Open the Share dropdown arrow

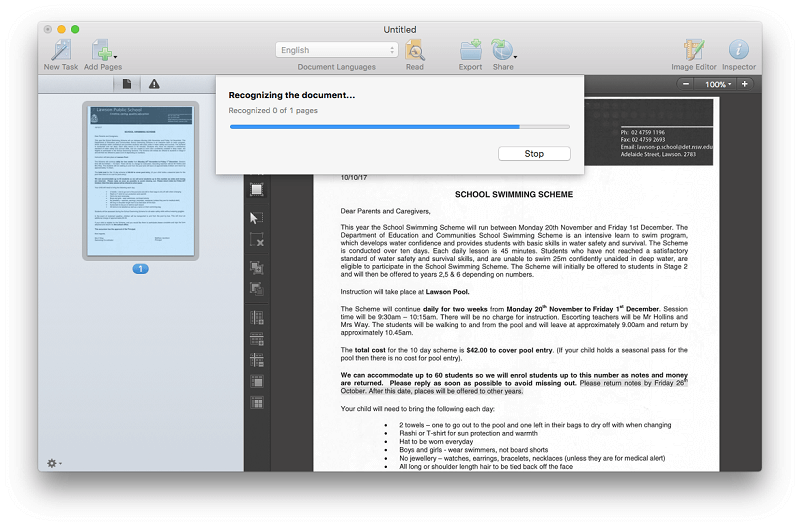(x=515, y=57)
